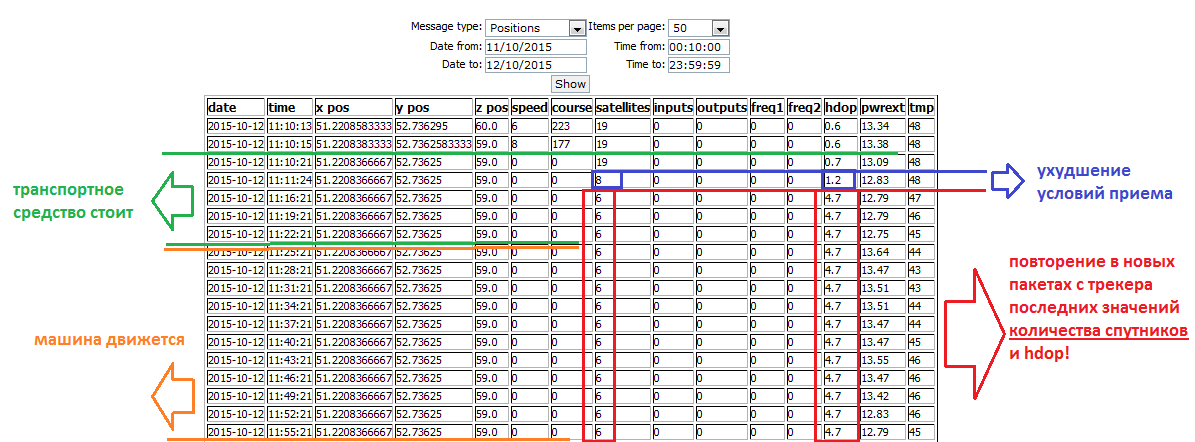
Task: Select the hdop cell showing 1.2
Action: click(x=839, y=180)
